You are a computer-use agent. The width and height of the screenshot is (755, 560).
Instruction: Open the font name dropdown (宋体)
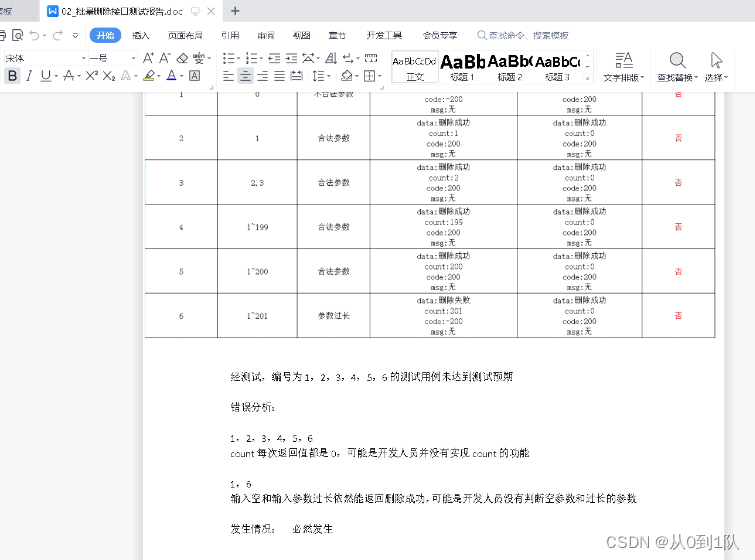click(x=83, y=58)
